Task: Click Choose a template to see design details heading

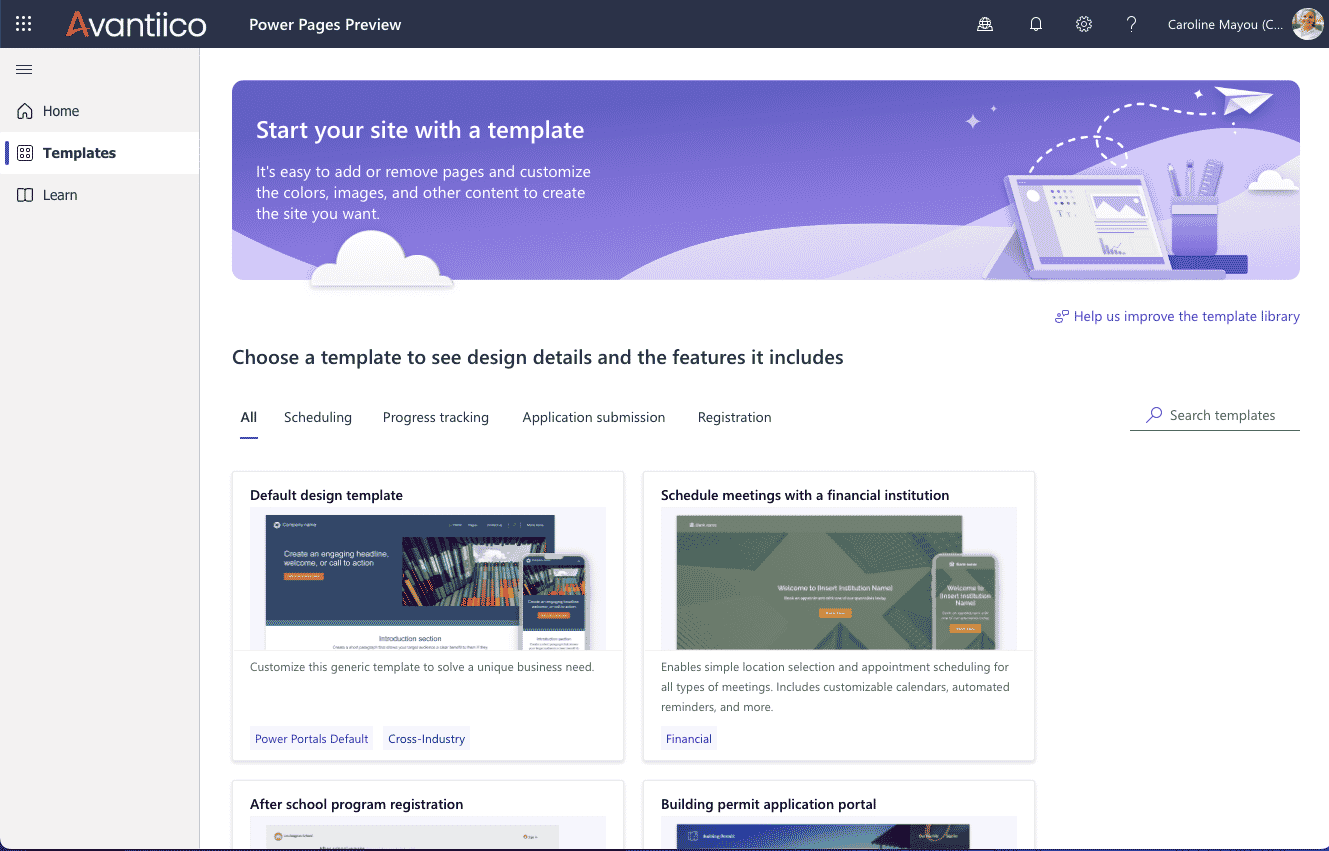Action: click(x=538, y=357)
